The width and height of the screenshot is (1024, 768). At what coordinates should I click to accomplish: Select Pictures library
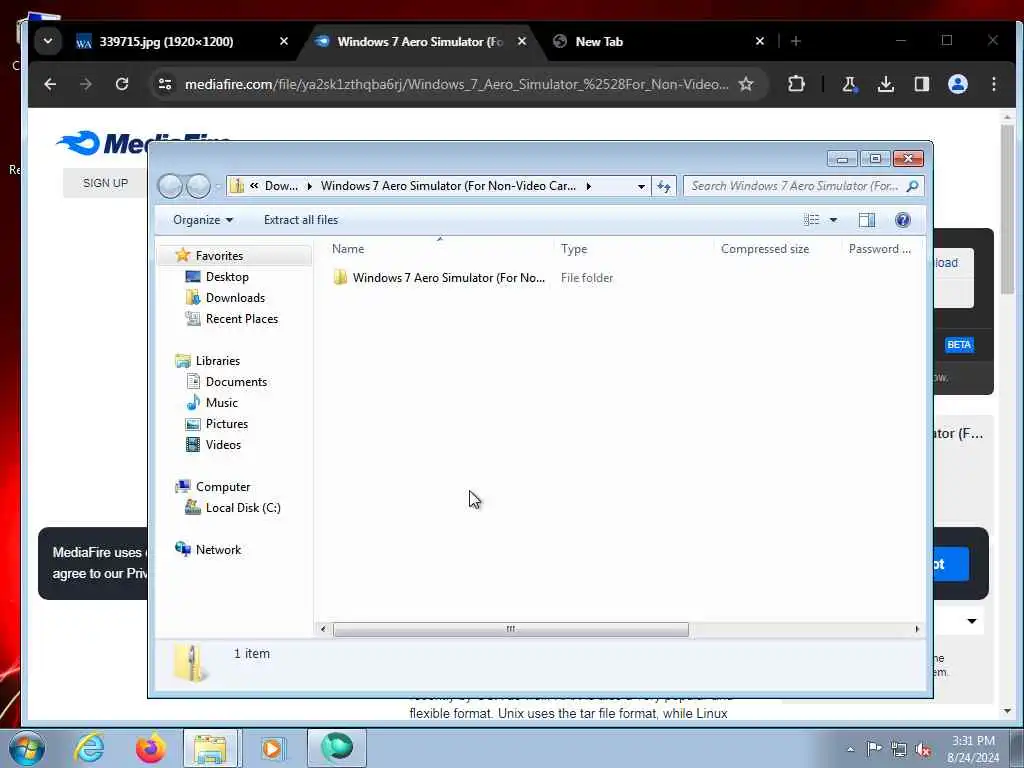[x=227, y=424]
